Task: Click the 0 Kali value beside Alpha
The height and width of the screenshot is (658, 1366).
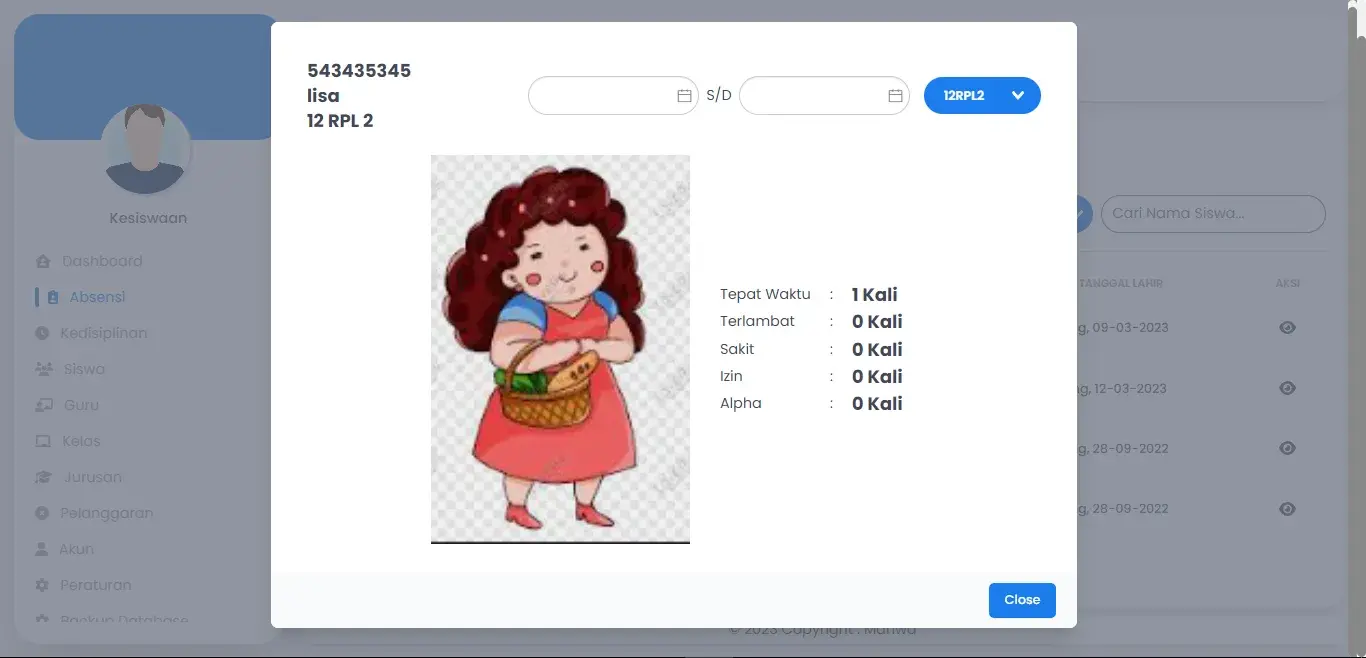Action: click(877, 404)
